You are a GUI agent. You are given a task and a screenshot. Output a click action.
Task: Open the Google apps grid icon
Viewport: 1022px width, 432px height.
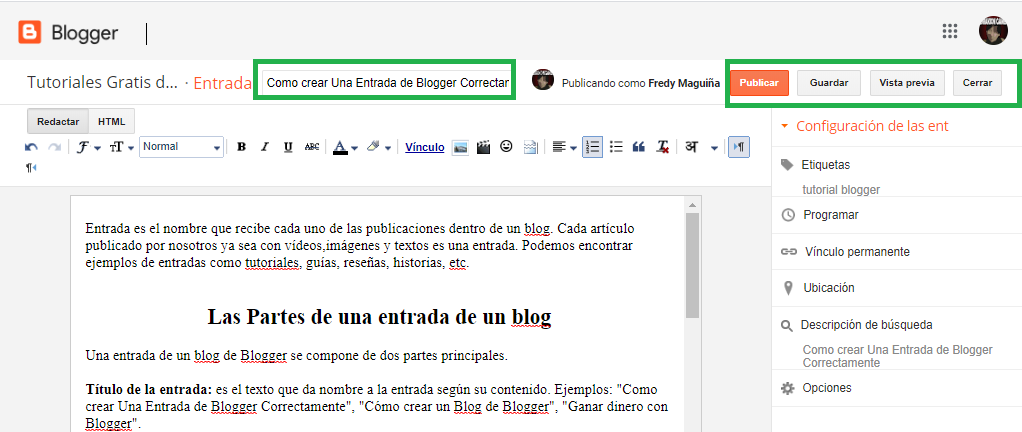point(950,31)
